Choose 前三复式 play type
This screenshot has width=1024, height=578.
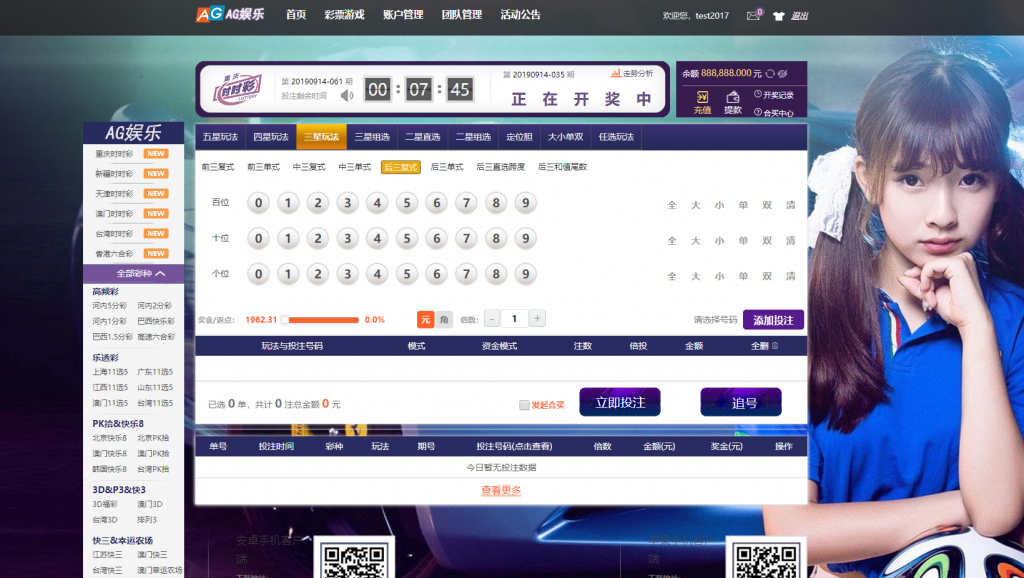click(217, 167)
